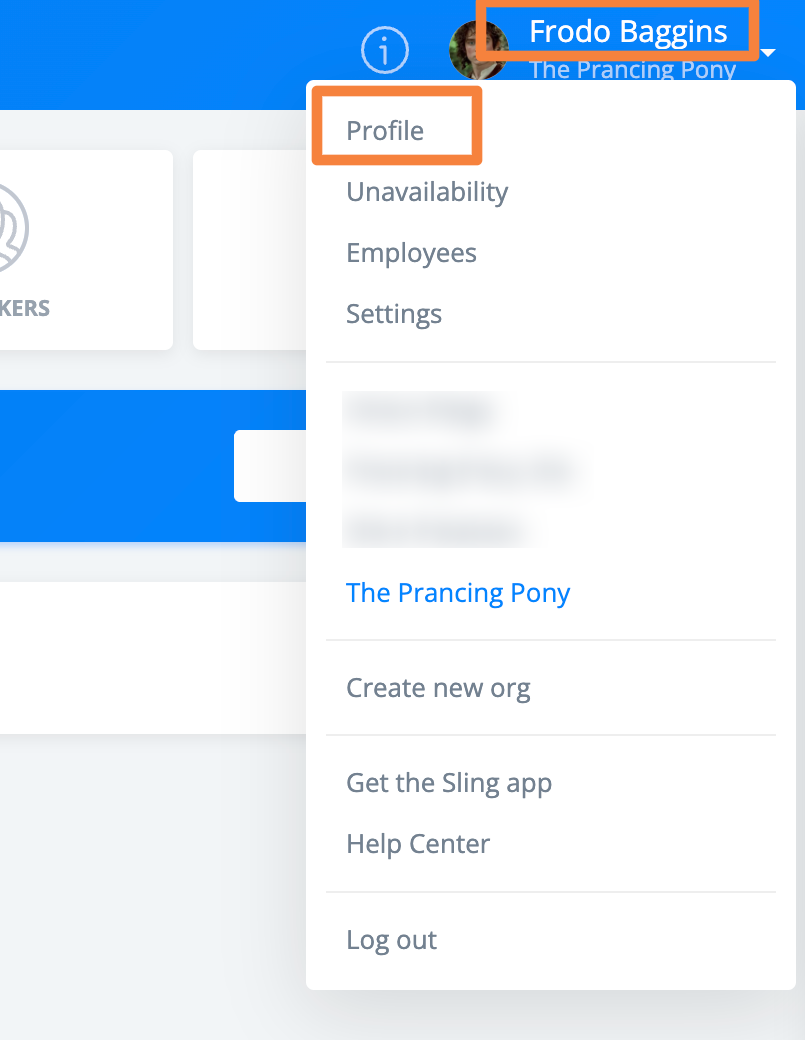Click Frodo Baggins' avatar photo

click(475, 49)
